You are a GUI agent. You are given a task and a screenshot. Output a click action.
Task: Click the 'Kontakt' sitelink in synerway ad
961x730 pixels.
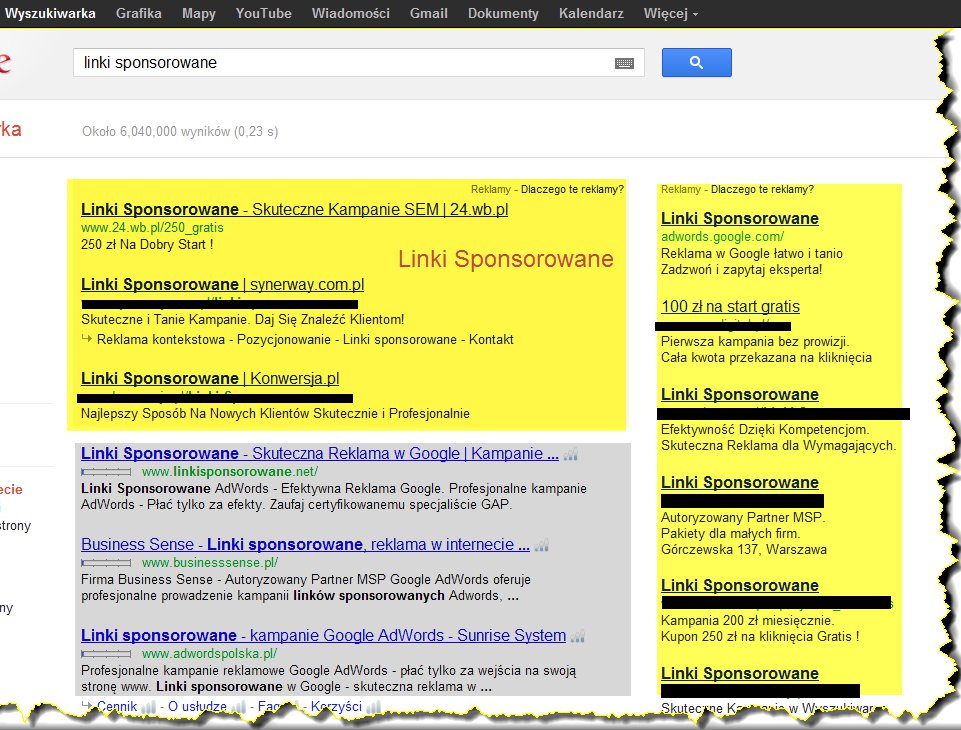[x=492, y=340]
